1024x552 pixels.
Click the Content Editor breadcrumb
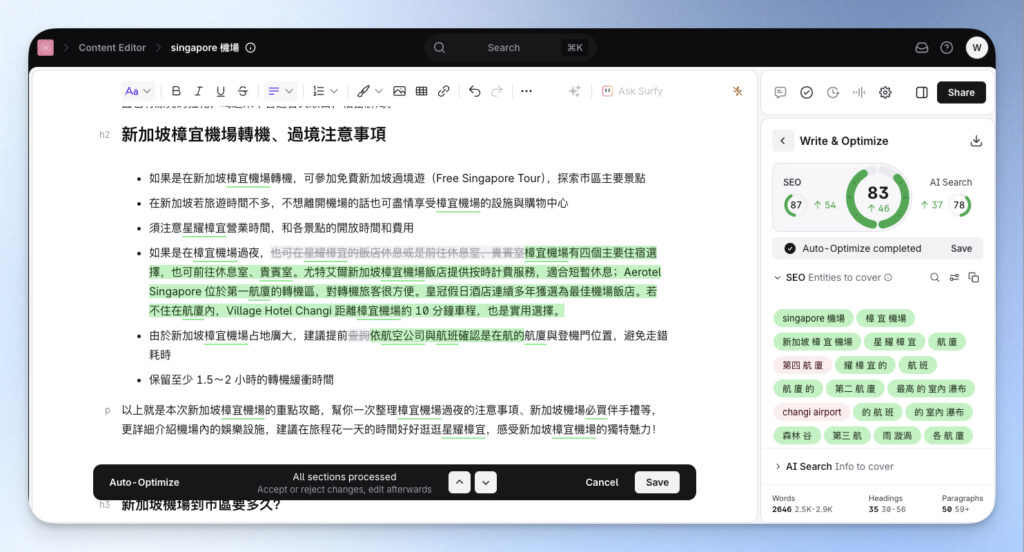click(112, 48)
